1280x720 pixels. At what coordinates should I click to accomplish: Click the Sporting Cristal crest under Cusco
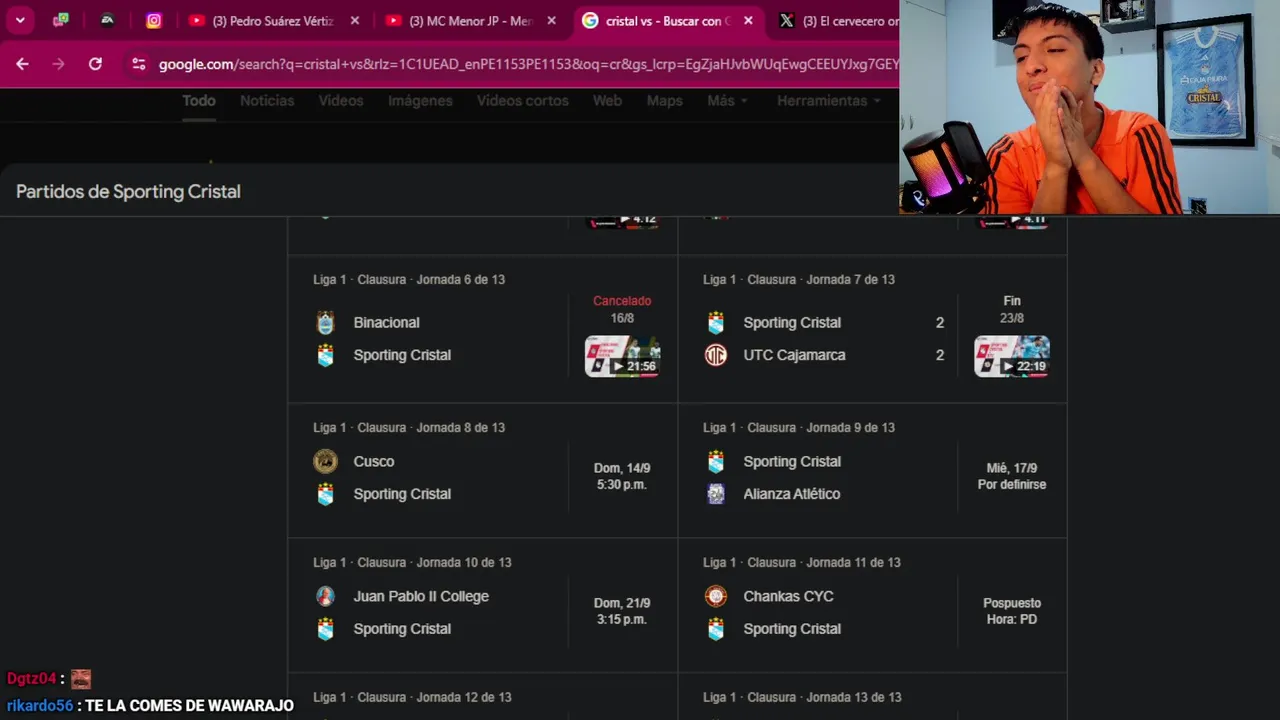pos(325,494)
